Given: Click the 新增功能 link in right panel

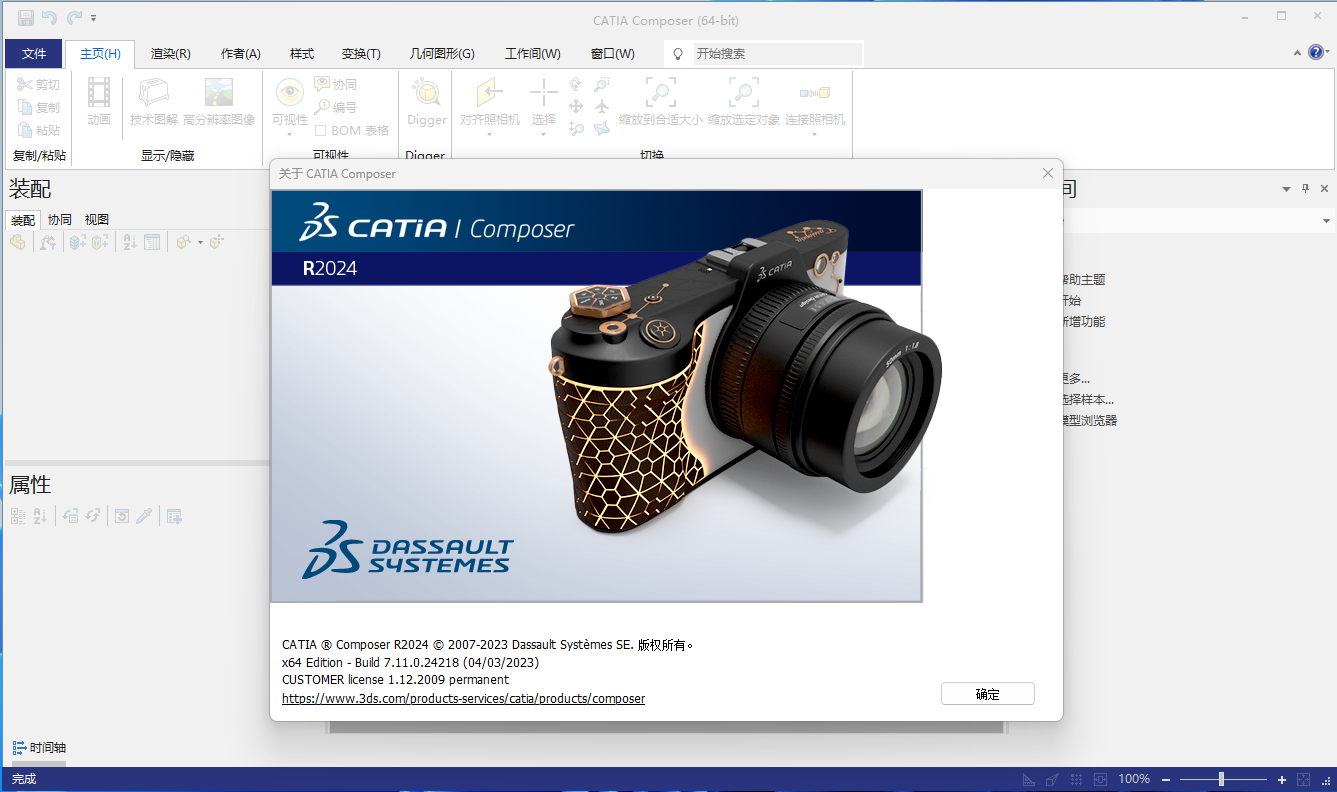Looking at the screenshot, I should click(x=1084, y=322).
